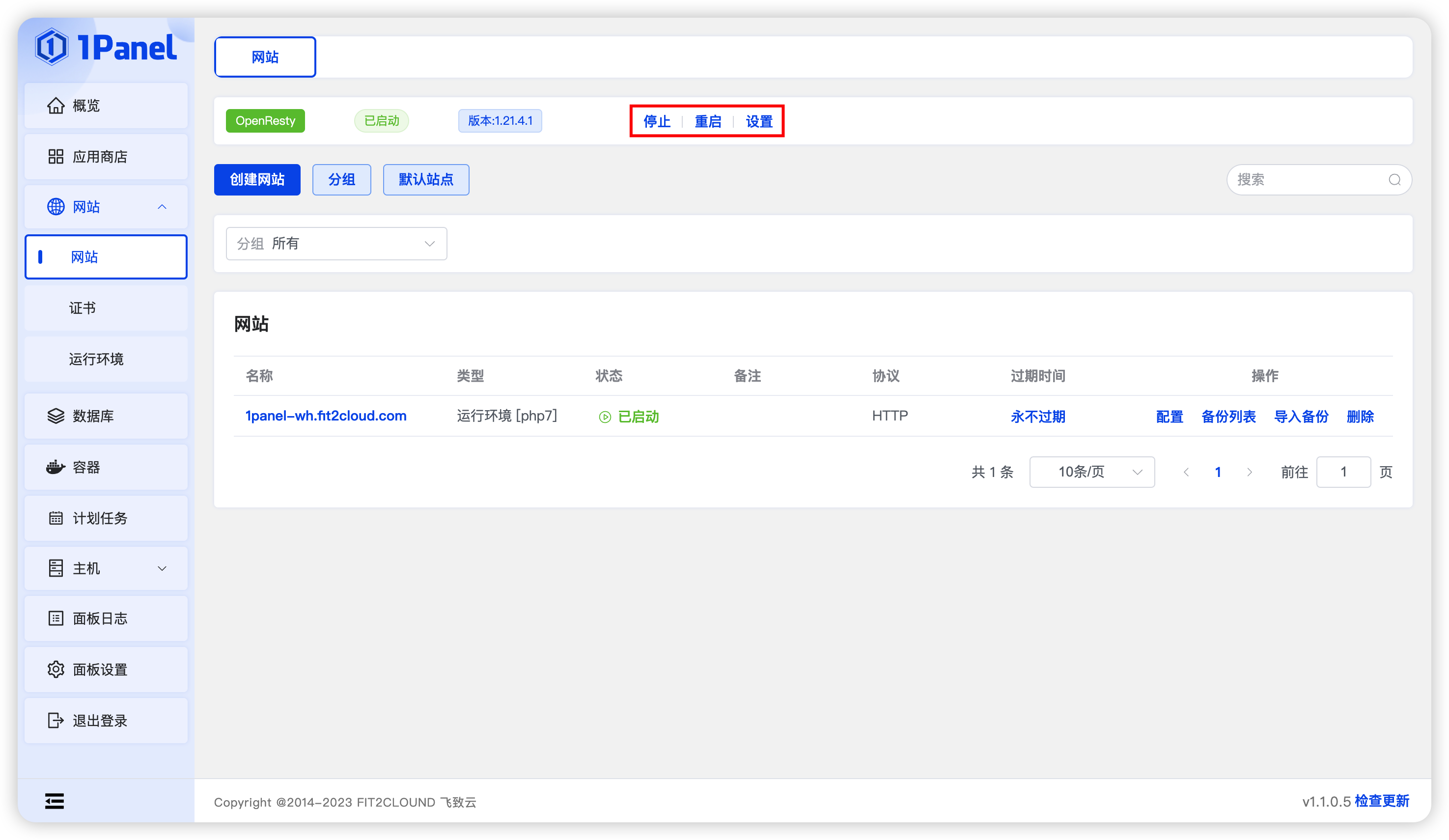Click 重启 to restart OpenResty
The height and width of the screenshot is (840, 1449).
tap(708, 121)
